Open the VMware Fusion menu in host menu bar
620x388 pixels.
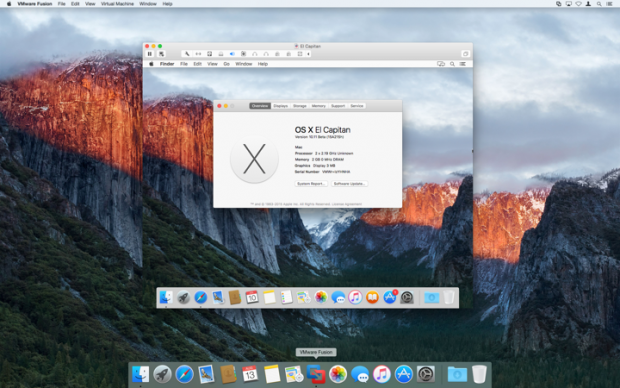35,4
